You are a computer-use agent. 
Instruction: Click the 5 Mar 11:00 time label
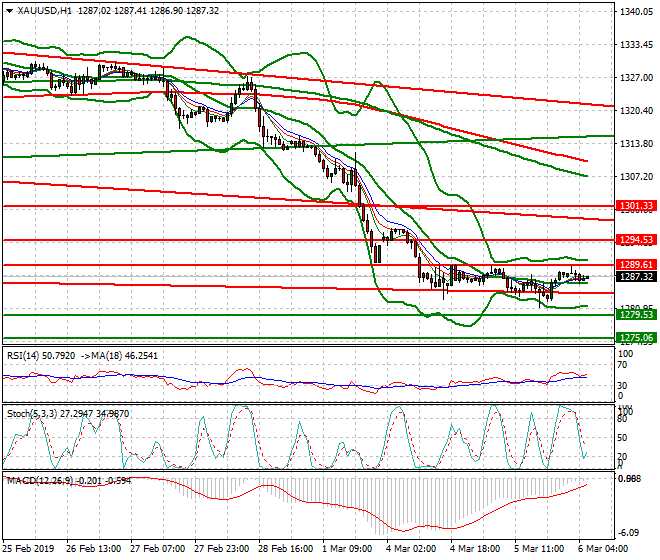point(539,549)
